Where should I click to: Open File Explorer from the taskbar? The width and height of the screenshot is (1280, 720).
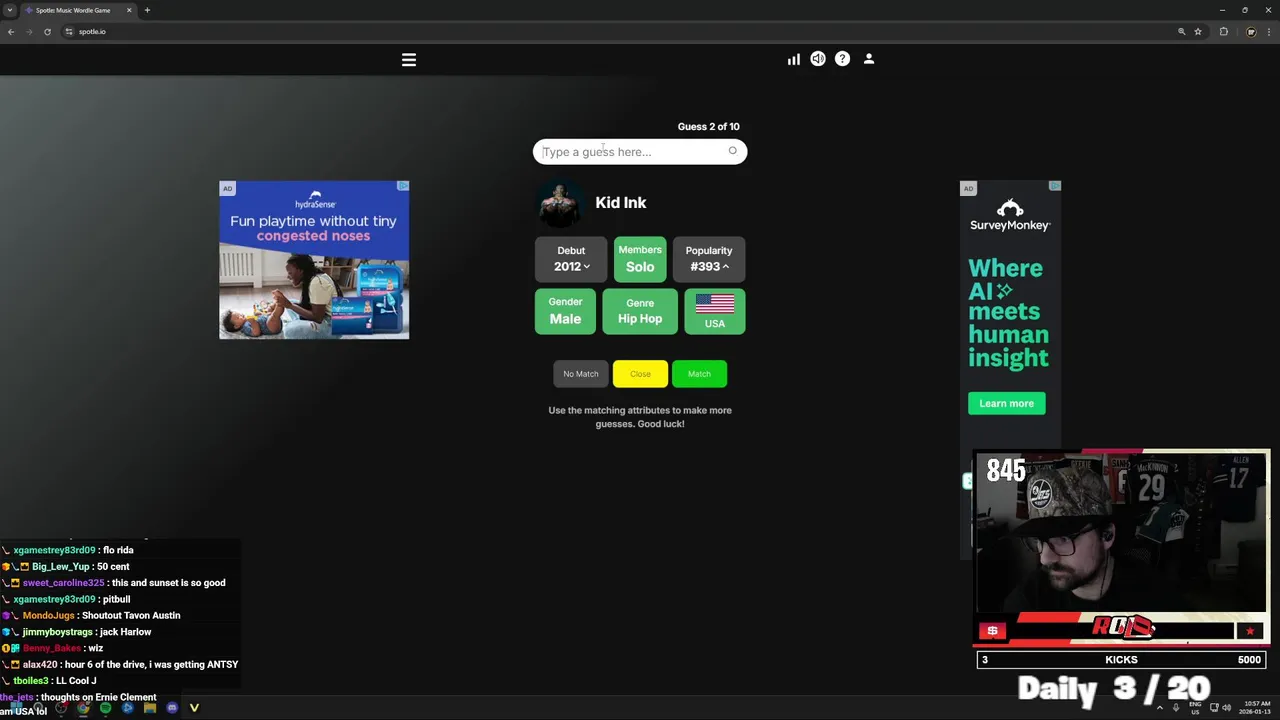coord(150,708)
